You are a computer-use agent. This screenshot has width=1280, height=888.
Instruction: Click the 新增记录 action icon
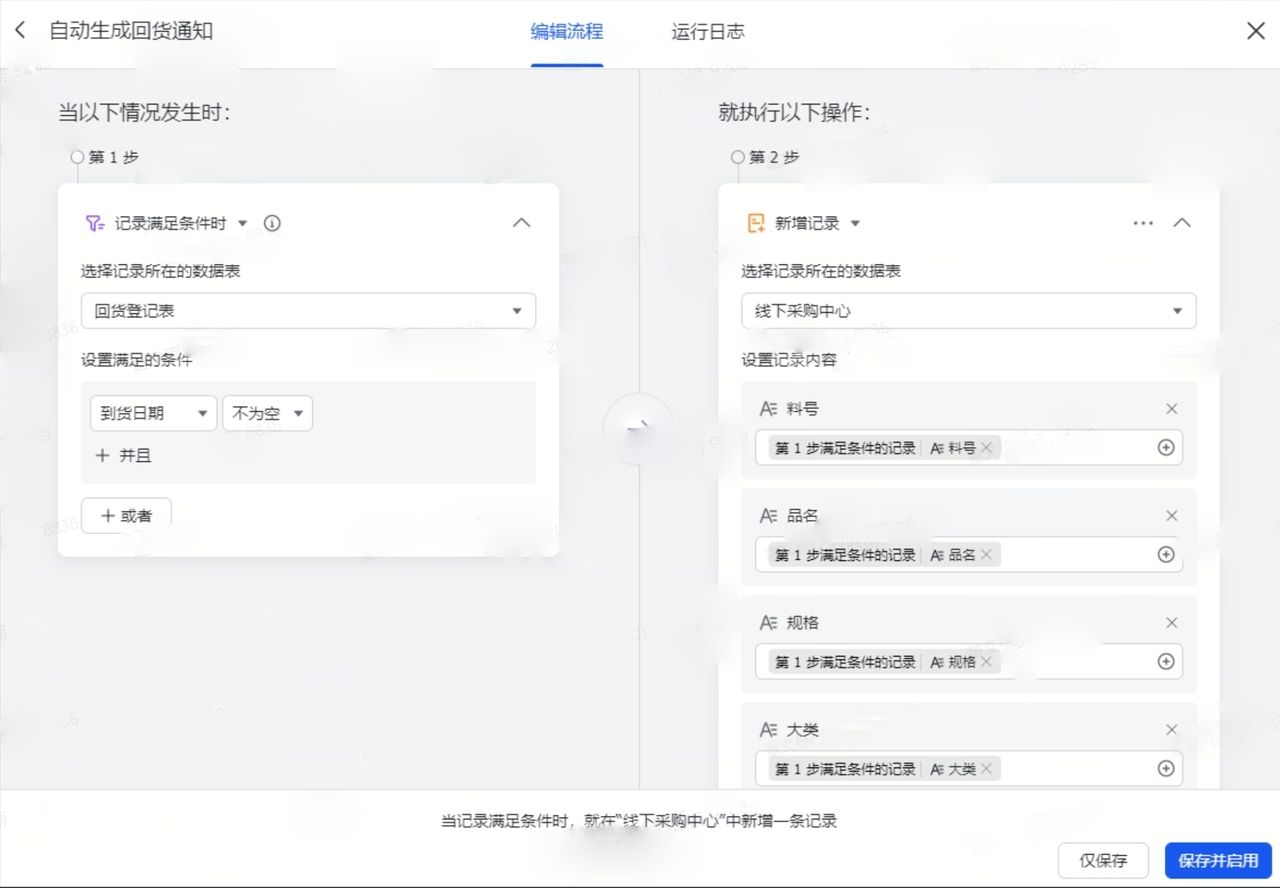pos(757,223)
